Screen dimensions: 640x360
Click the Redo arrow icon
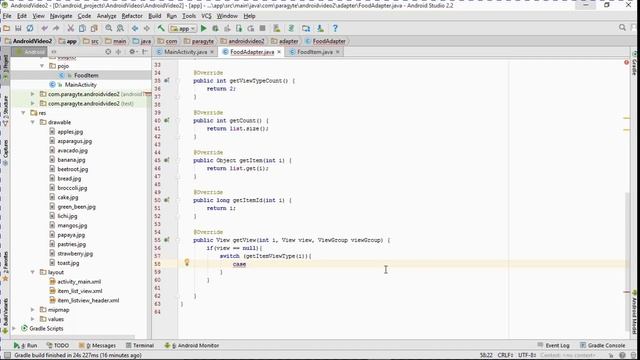coord(56,28)
